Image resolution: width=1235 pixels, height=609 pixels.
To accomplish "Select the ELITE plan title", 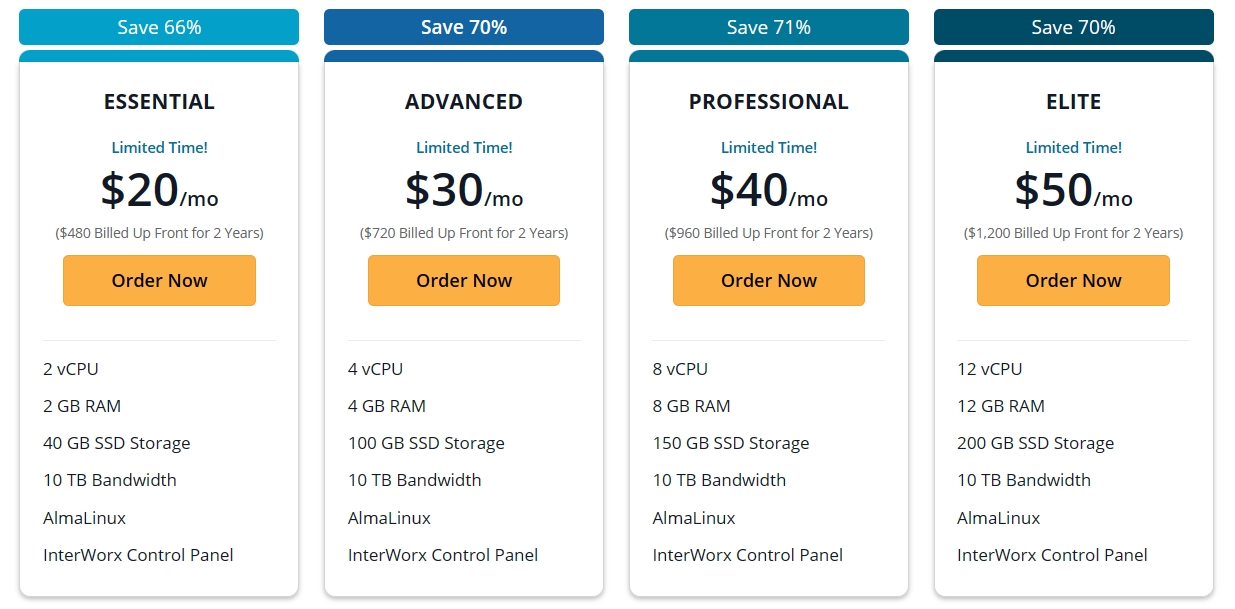I will 1073,102.
